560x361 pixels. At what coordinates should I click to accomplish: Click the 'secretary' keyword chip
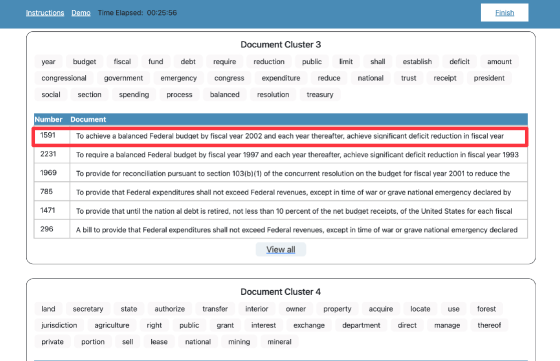[x=88, y=309]
